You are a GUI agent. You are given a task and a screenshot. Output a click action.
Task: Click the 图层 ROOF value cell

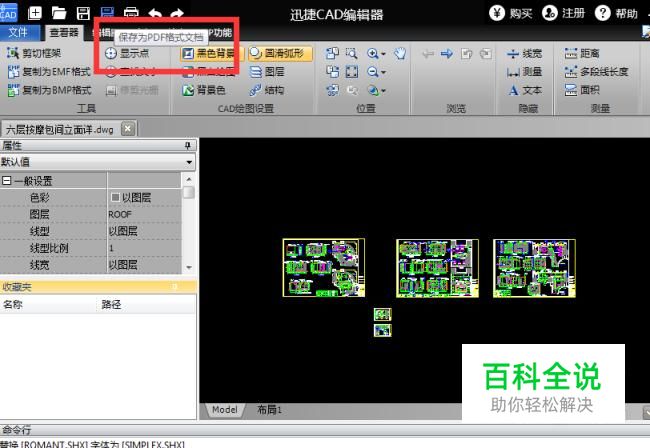pyautogui.click(x=144, y=214)
